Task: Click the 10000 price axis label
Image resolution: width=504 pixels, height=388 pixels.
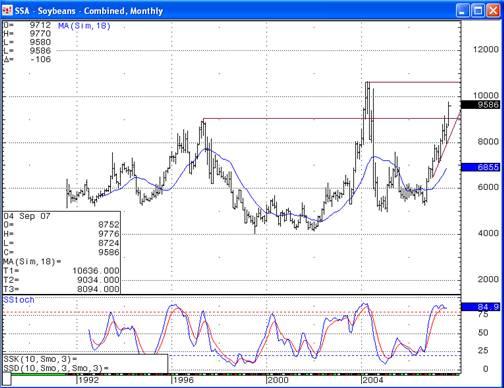Action: 486,95
